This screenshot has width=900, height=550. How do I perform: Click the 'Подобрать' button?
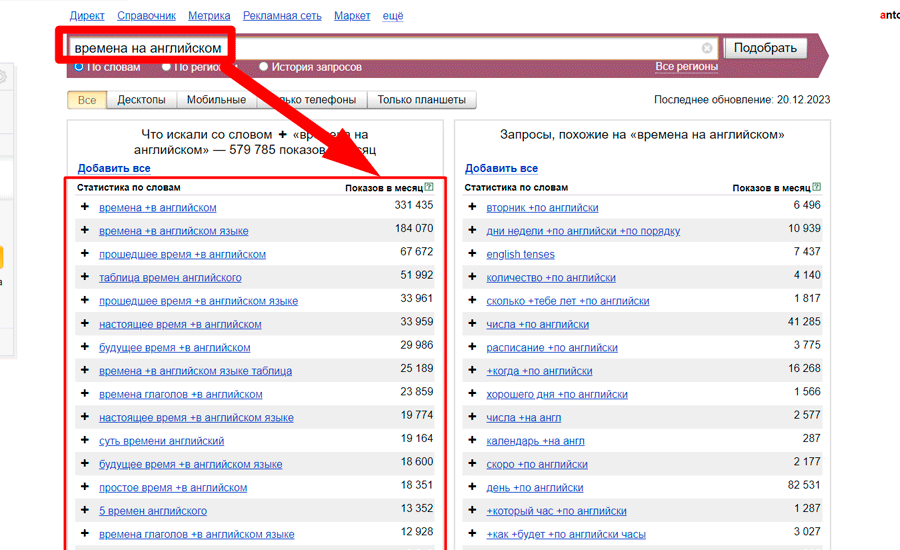765,48
